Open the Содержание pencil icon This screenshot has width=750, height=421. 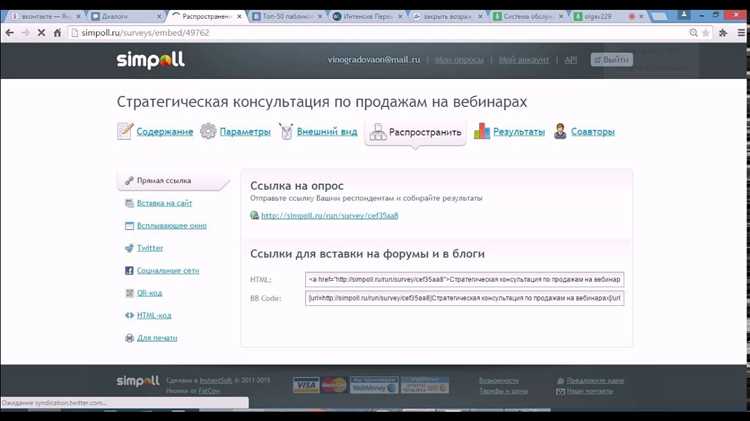(125, 131)
